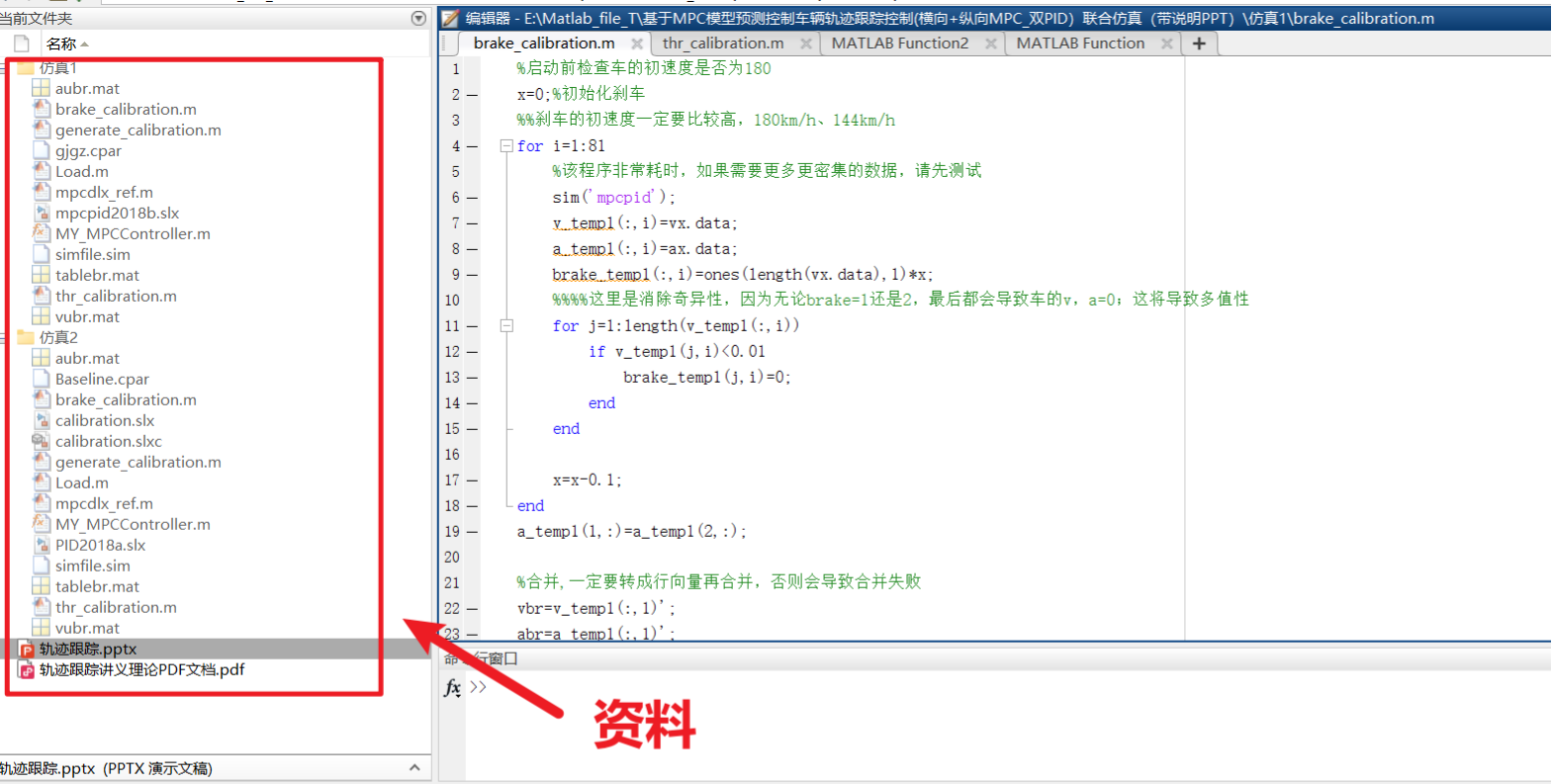
Task: Select aubr.mat in 仿真2 folder
Action: pyautogui.click(x=87, y=358)
